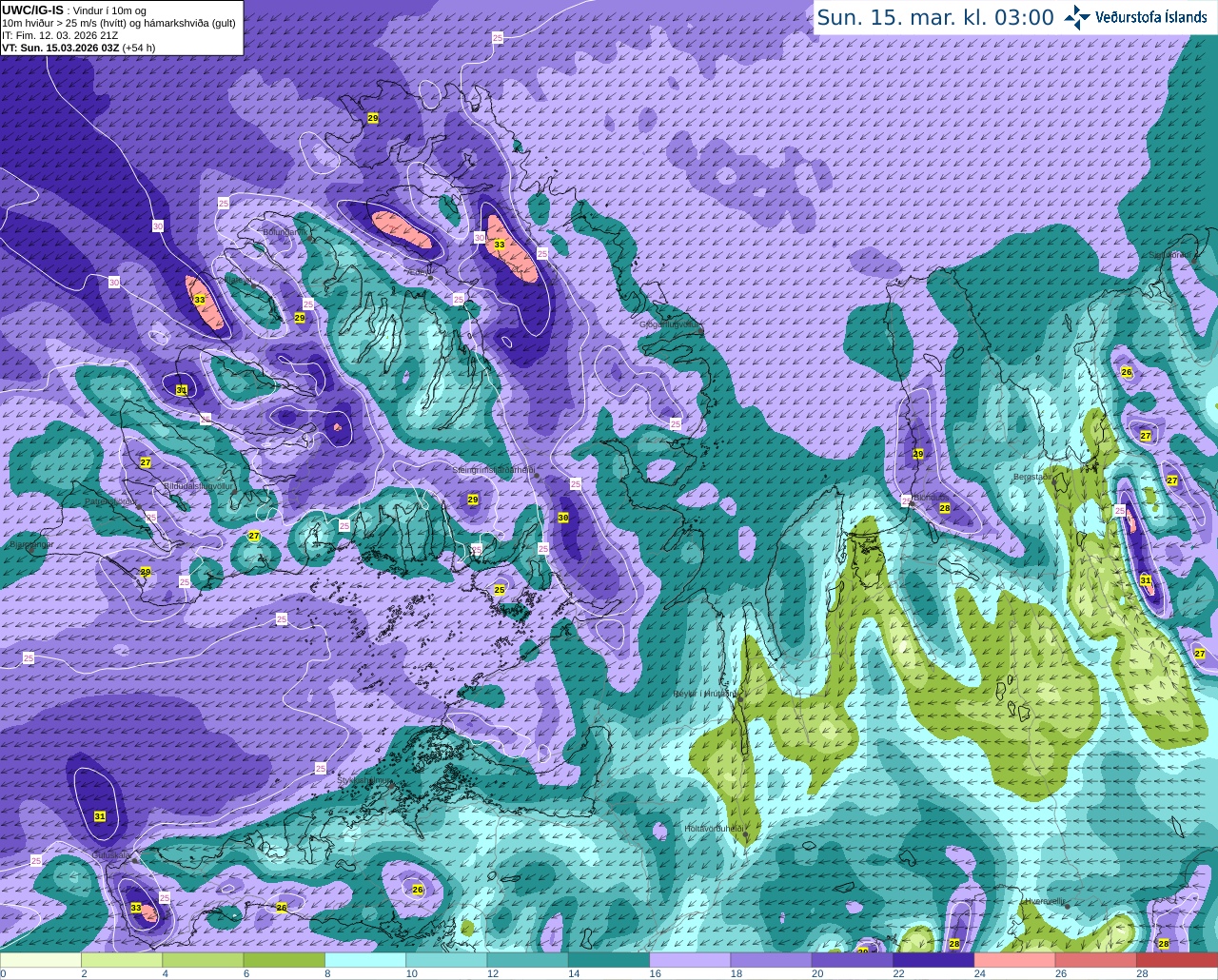1218x980 pixels.
Task: Click the VT: Sun. 15.03.2026 03Z line
Action: coord(79,47)
